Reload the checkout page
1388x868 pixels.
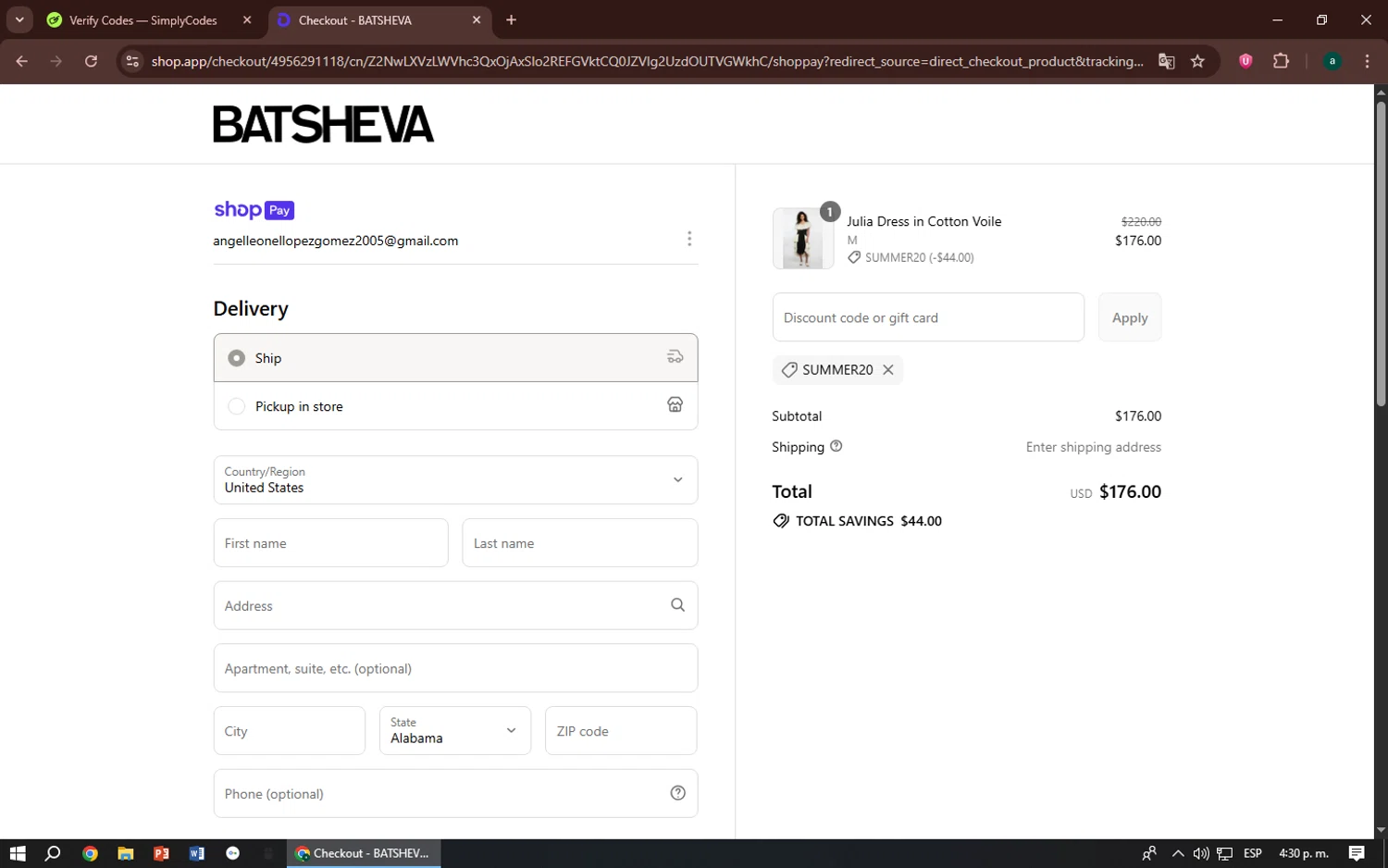[91, 61]
